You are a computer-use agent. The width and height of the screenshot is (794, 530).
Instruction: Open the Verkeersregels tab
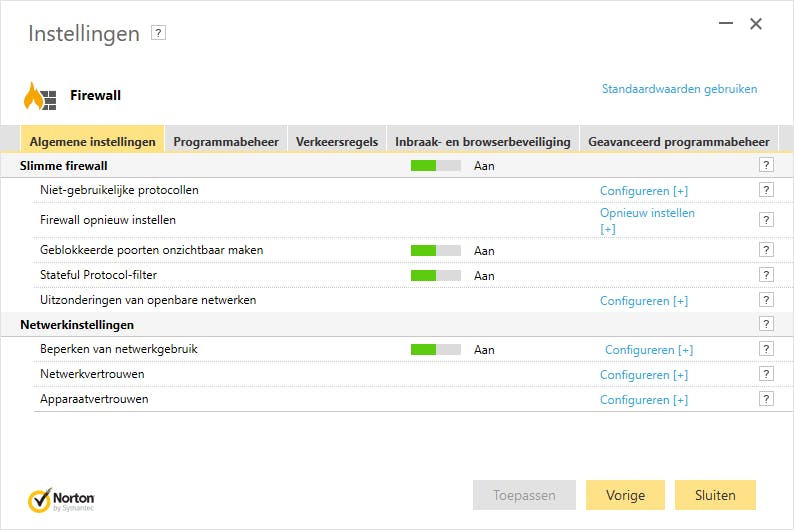click(x=337, y=142)
